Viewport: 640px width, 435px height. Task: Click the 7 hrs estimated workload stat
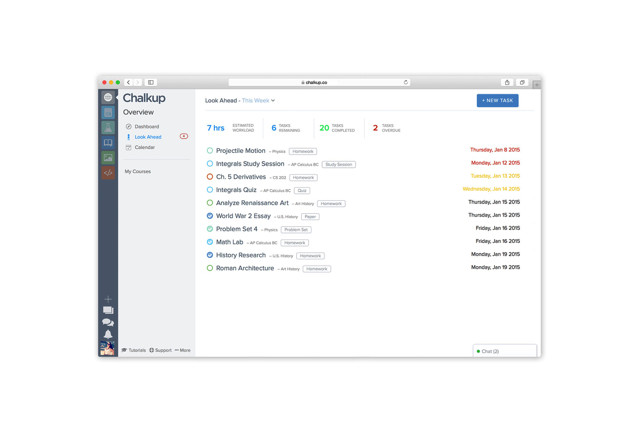point(230,128)
